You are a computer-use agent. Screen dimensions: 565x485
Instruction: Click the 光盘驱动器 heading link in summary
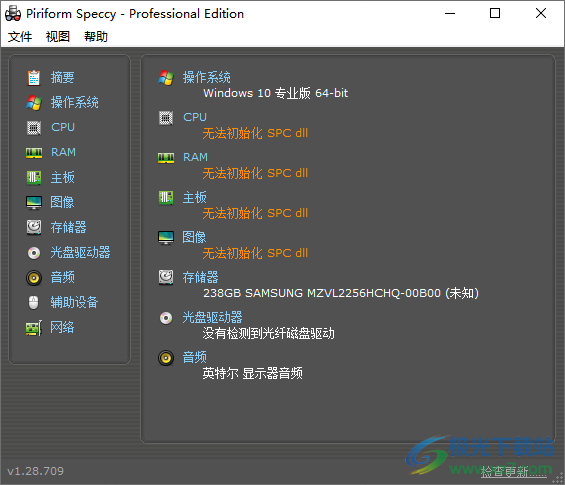[212, 317]
